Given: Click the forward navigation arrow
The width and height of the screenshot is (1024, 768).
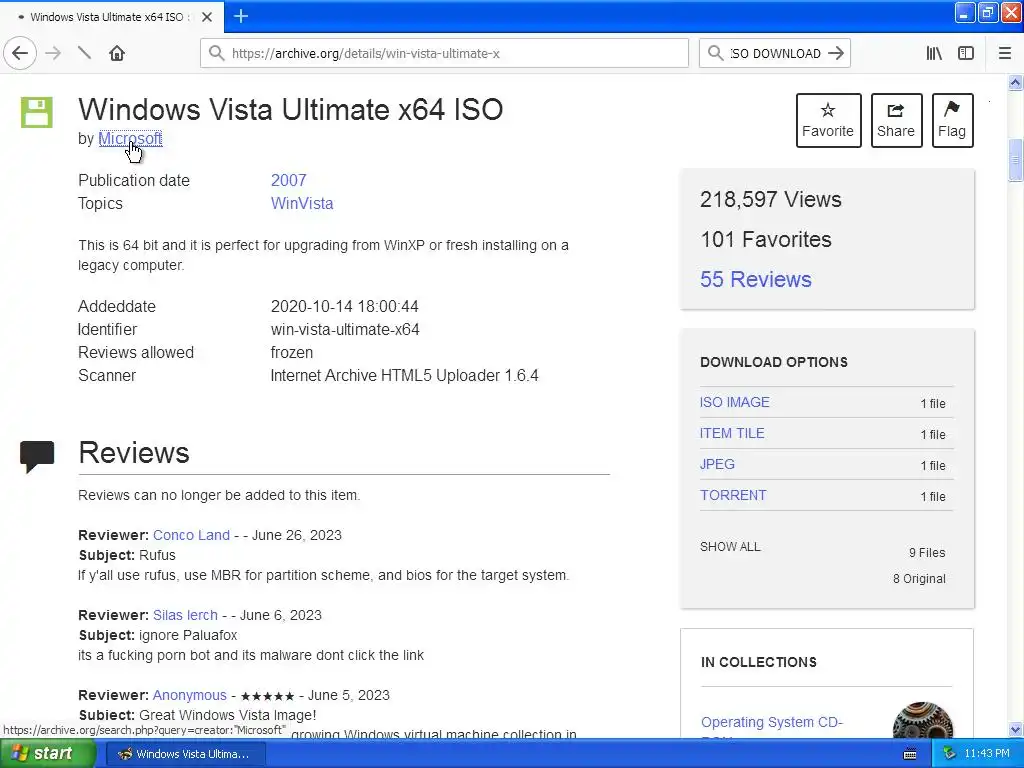Looking at the screenshot, I should pos(54,54).
